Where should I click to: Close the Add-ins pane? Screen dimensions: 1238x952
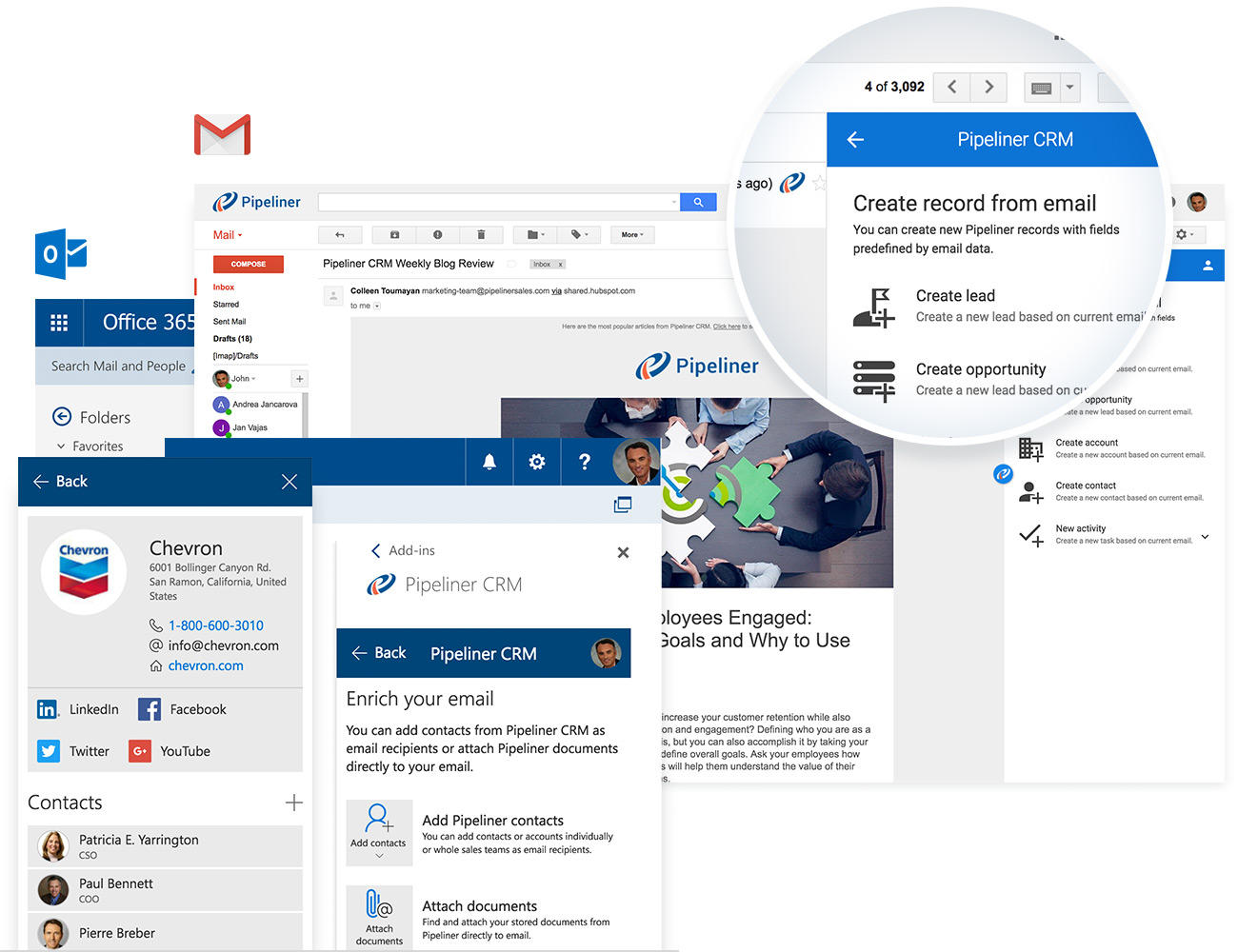(623, 552)
